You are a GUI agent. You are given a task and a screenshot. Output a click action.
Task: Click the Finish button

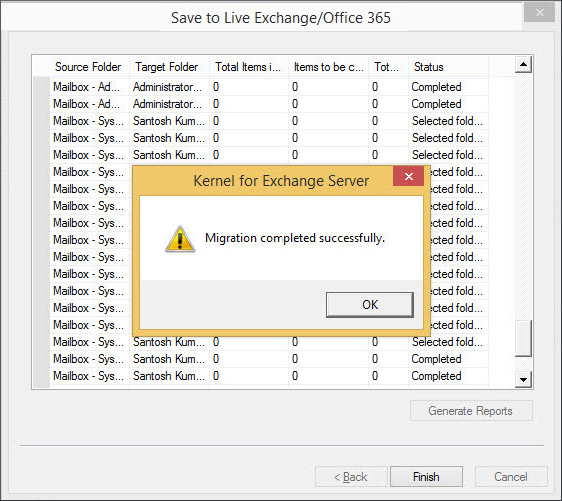pyautogui.click(x=426, y=477)
